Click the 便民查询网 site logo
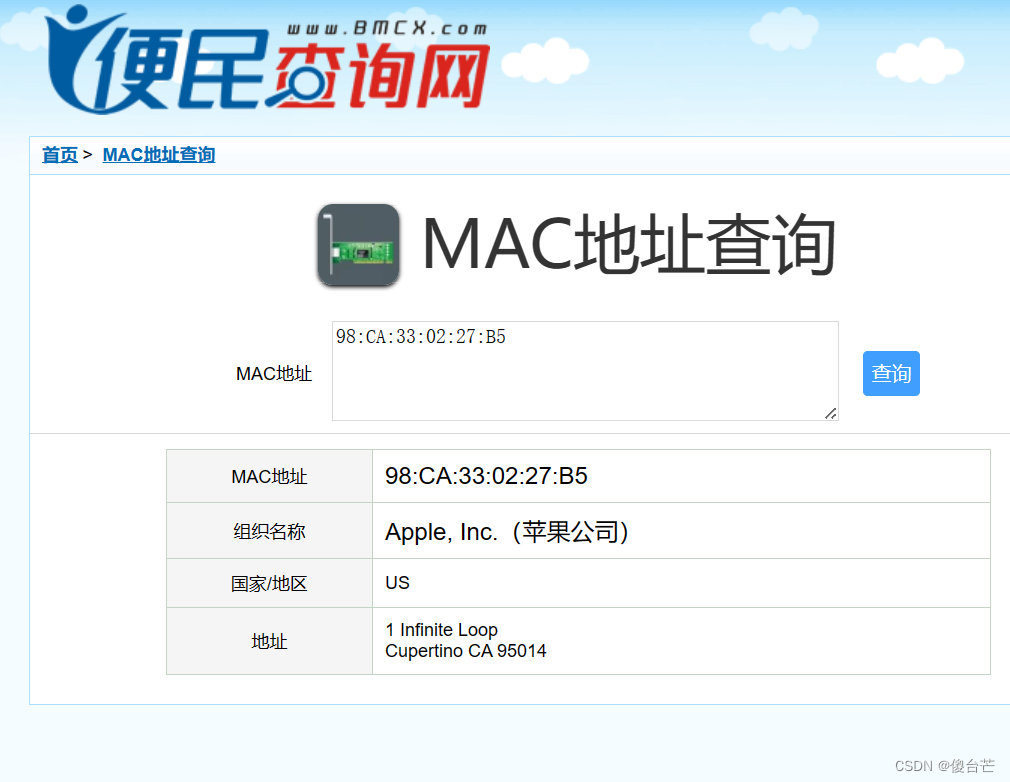Image resolution: width=1010 pixels, height=782 pixels. point(267,60)
